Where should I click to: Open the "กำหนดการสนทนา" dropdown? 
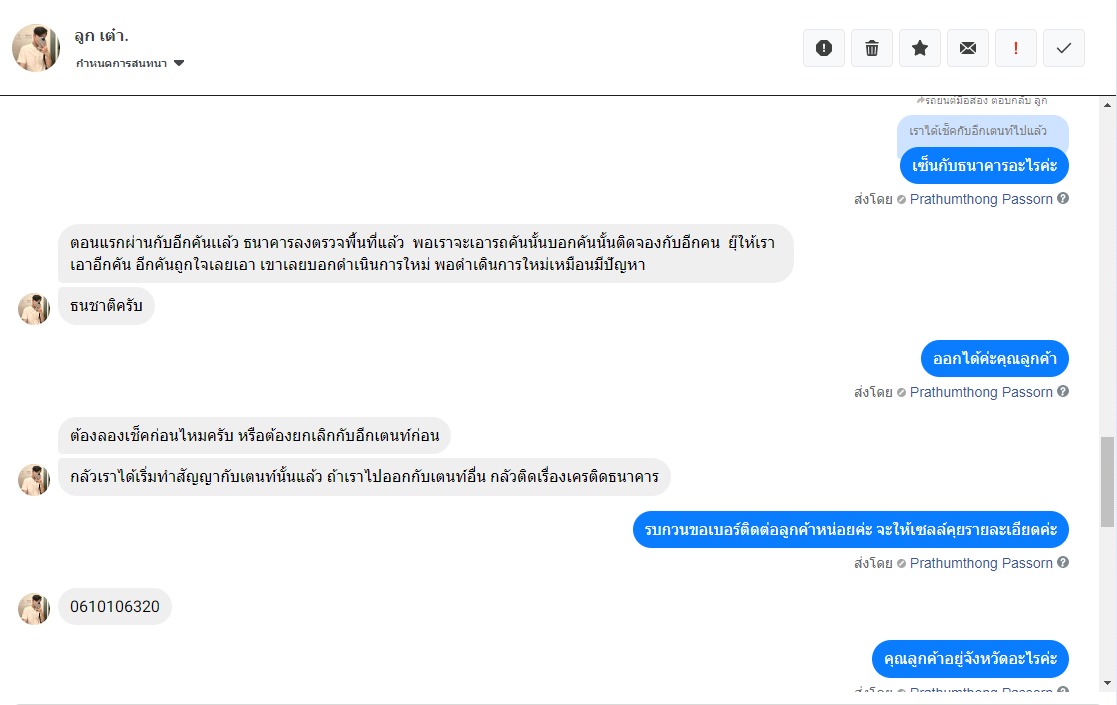(x=122, y=63)
